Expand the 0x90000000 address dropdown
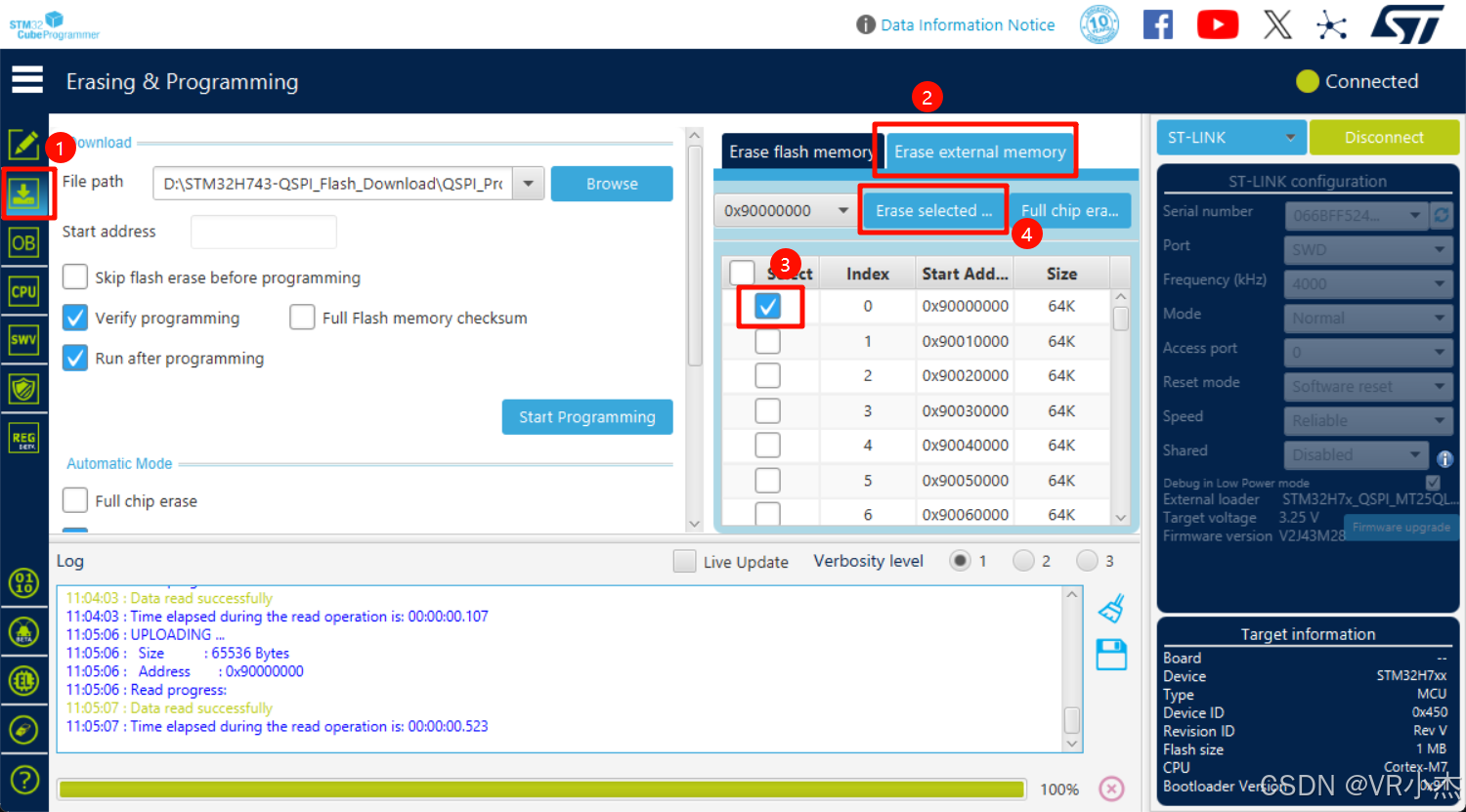 pos(844,210)
